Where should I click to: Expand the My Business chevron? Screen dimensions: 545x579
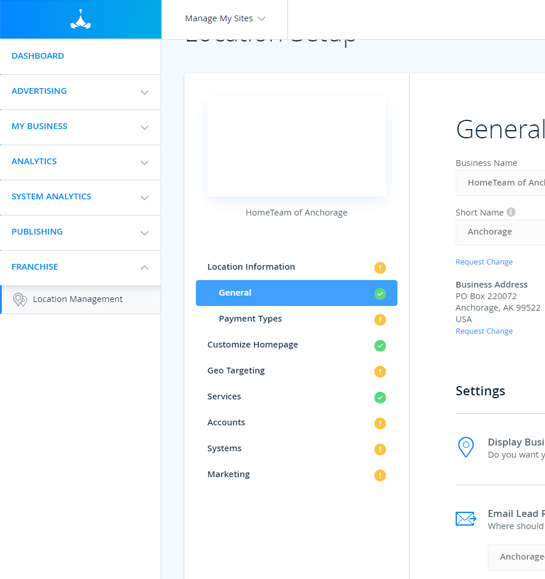pyautogui.click(x=144, y=127)
